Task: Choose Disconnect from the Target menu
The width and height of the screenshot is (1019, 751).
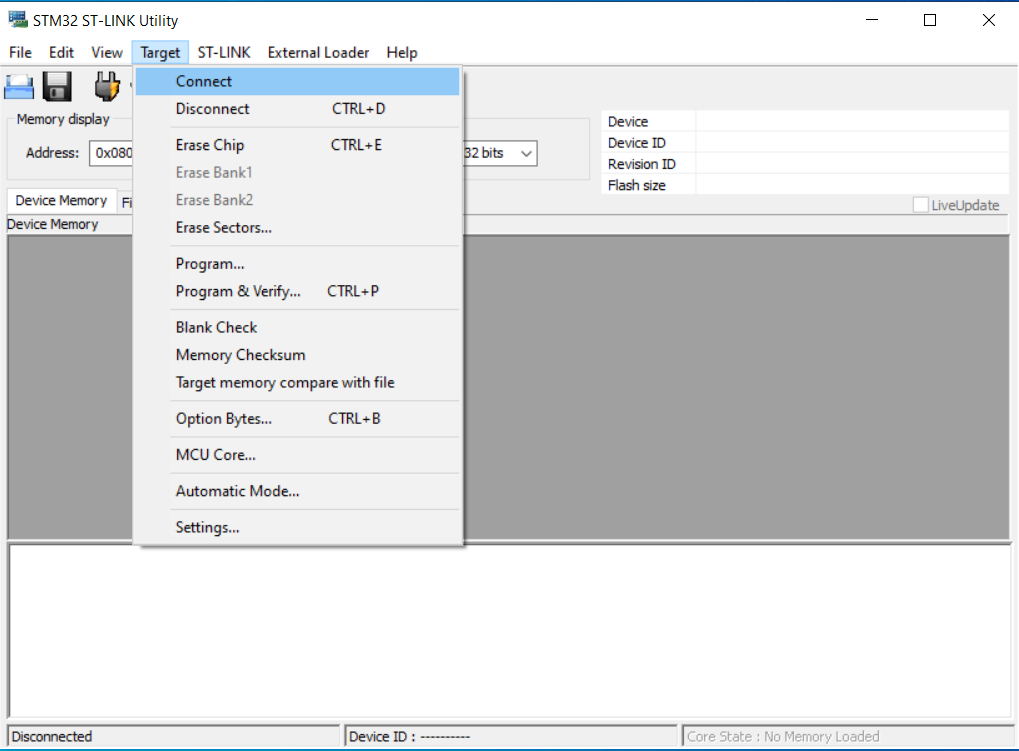Action: 213,109
